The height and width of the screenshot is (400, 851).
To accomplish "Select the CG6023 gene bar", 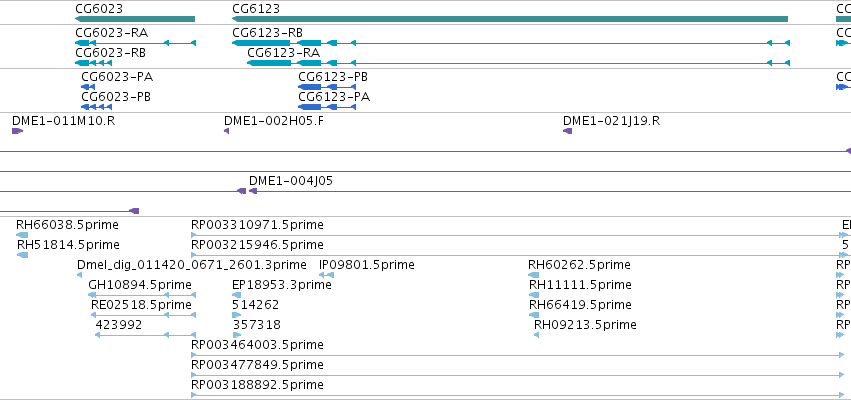I will coord(135,19).
